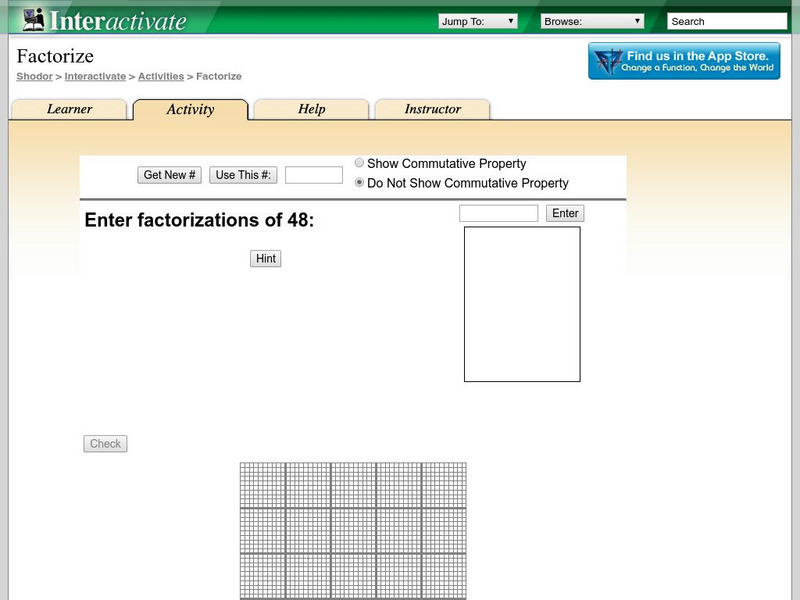Focus the Use This # number field
The image size is (800, 600).
click(x=314, y=175)
